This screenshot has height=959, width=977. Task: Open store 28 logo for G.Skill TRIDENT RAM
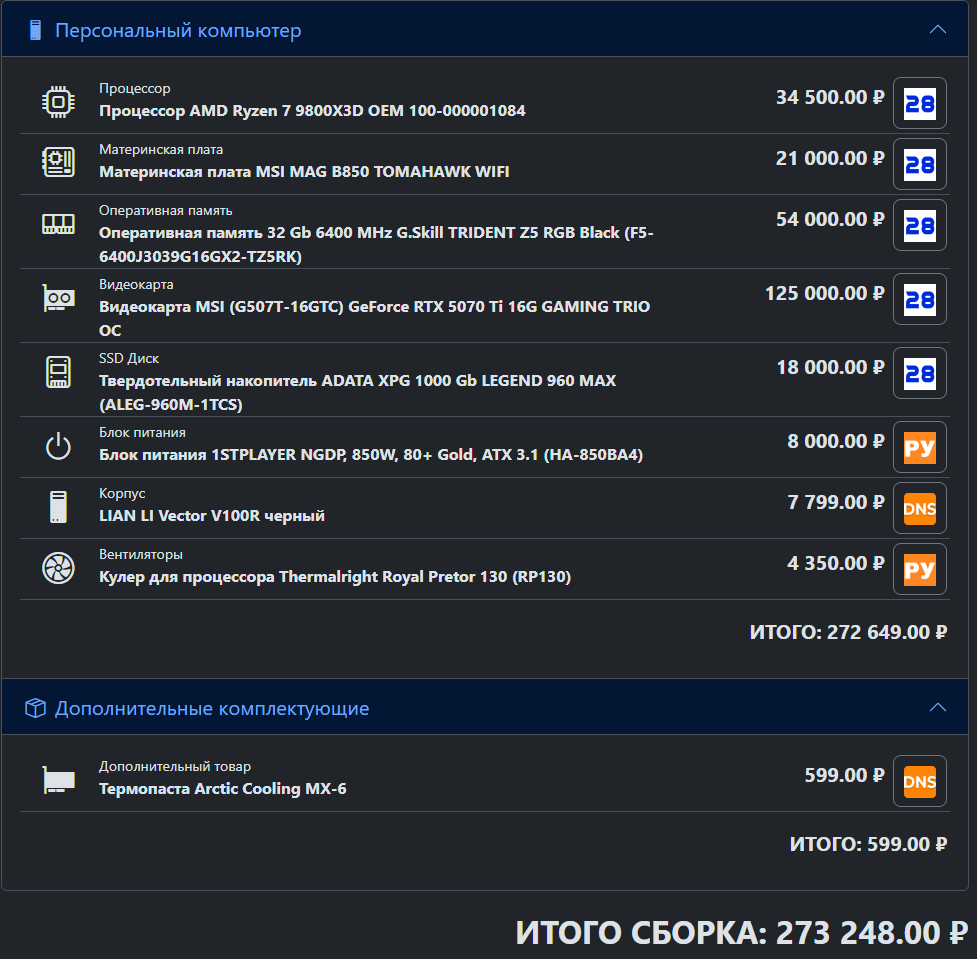[920, 226]
